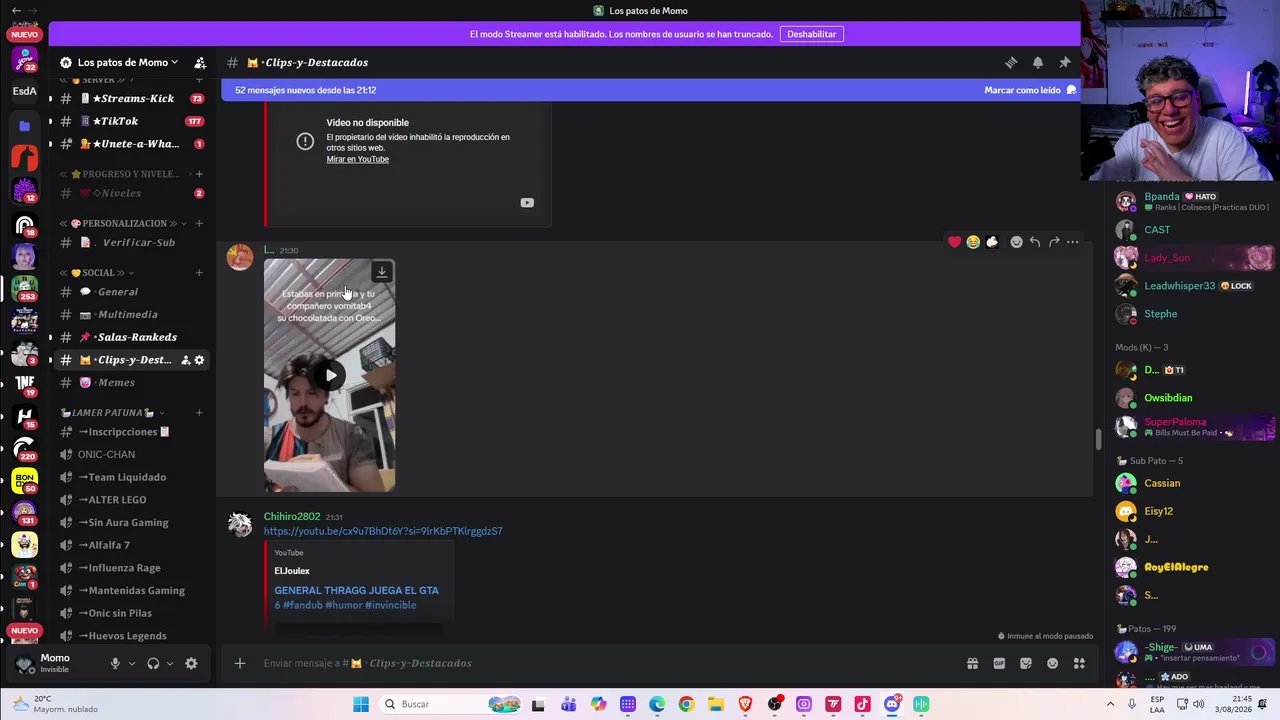This screenshot has width=1280, height=720.
Task: Click Marcar como leído
Action: pos(1030,90)
